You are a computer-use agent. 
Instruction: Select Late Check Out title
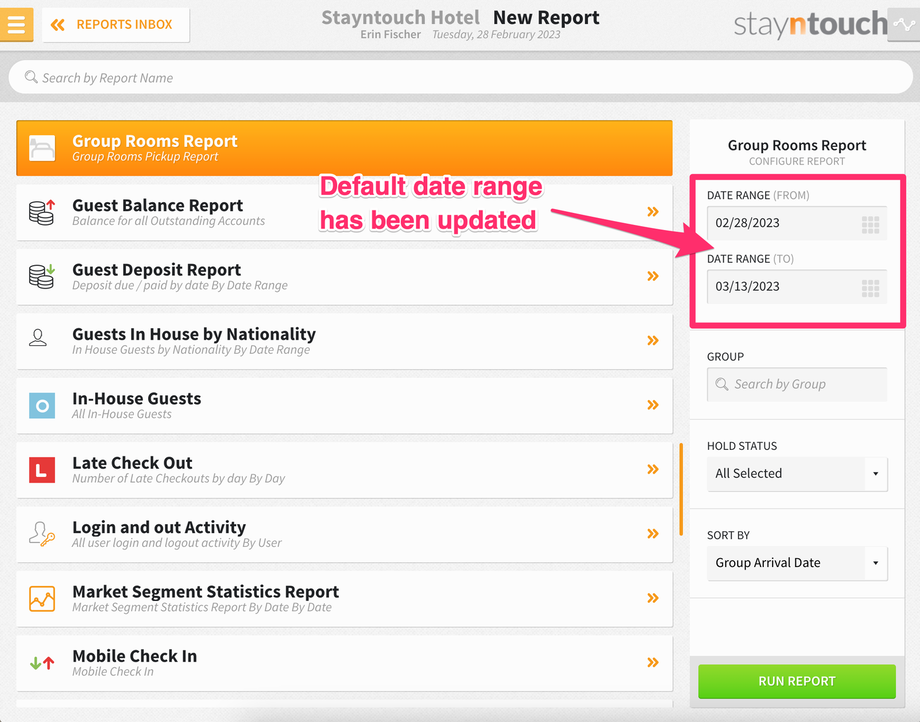[132, 463]
